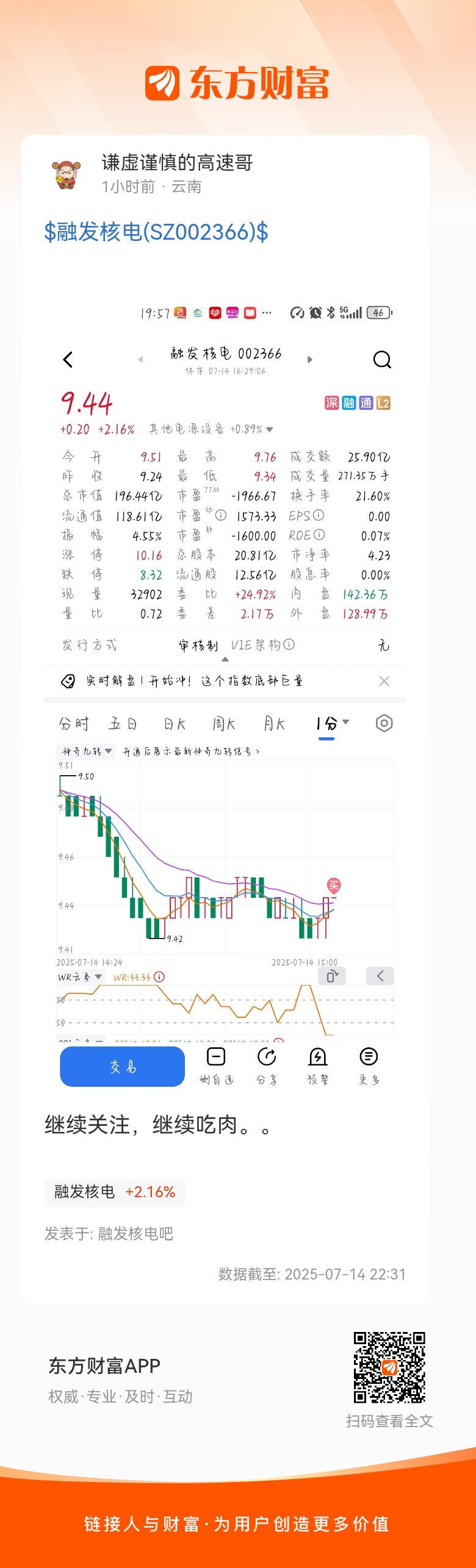This screenshot has height=1568, width=476.
Task: Tap the chart left-arrow collapse button
Action: pos(380,976)
